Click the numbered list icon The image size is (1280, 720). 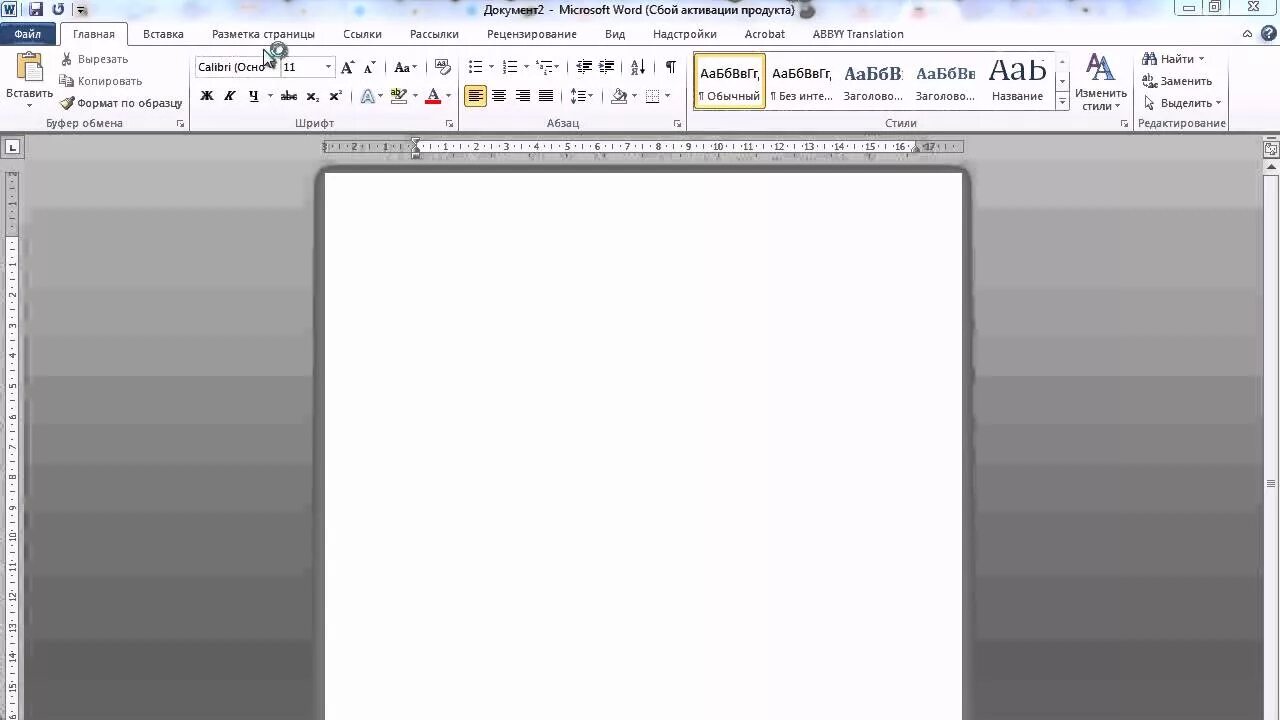point(509,67)
